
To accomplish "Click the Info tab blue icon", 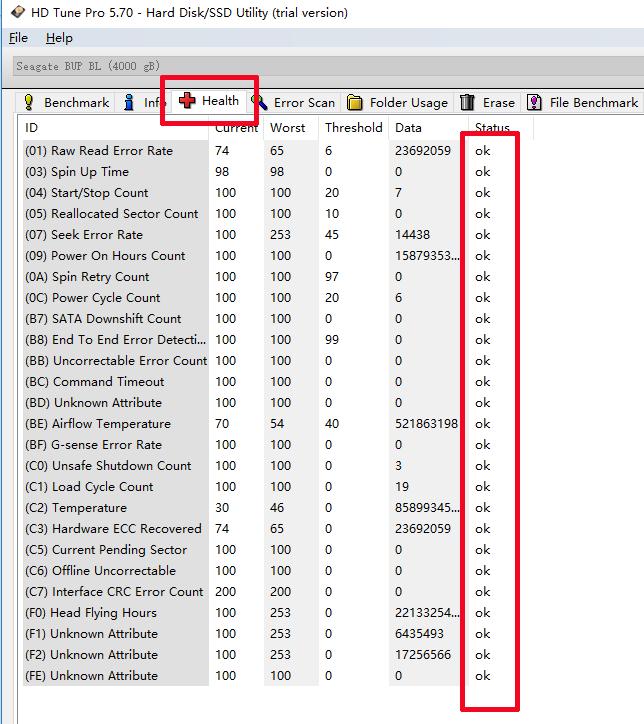I will [x=129, y=102].
